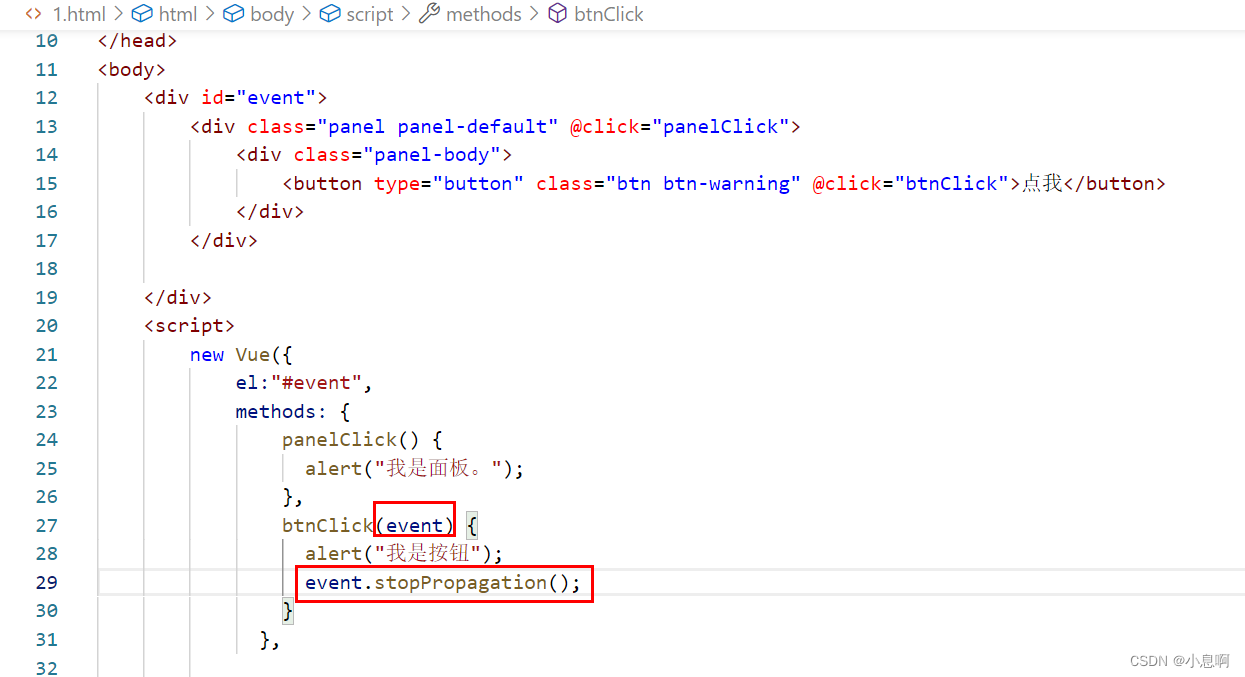This screenshot has height=677, width=1245.
Task: Click the new Vue({ statement
Action: (241, 355)
